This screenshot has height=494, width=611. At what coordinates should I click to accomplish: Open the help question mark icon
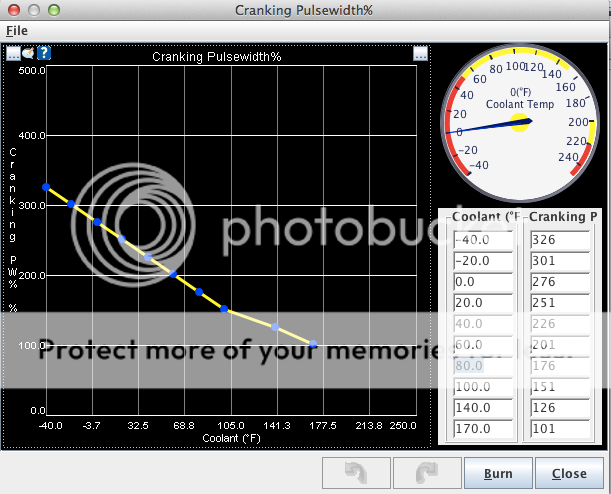pos(44,53)
